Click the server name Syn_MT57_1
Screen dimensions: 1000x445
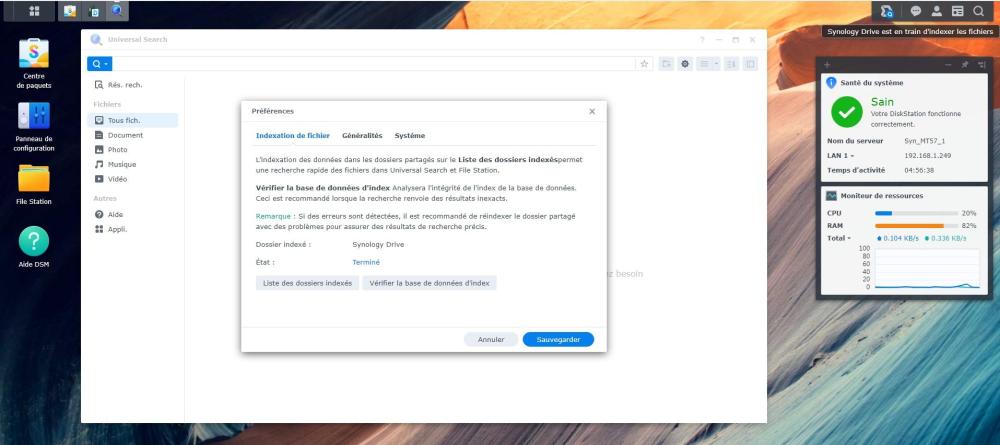point(925,141)
